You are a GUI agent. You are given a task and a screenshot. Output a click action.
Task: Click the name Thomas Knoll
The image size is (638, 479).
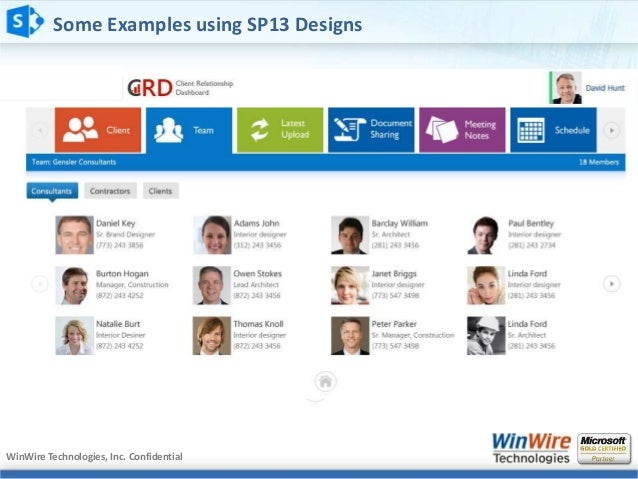[258, 324]
